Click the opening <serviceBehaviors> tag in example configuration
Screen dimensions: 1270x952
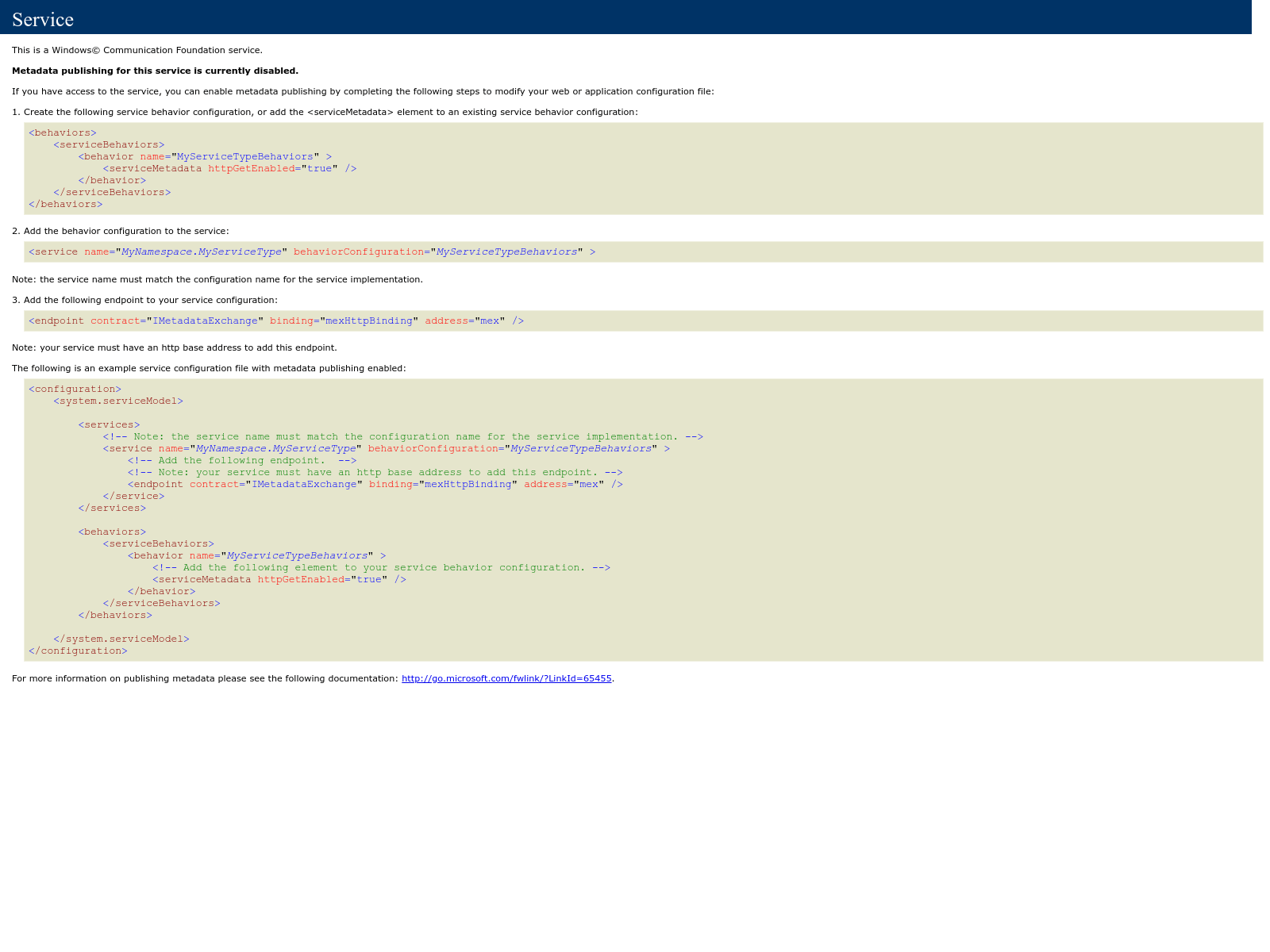click(x=158, y=543)
